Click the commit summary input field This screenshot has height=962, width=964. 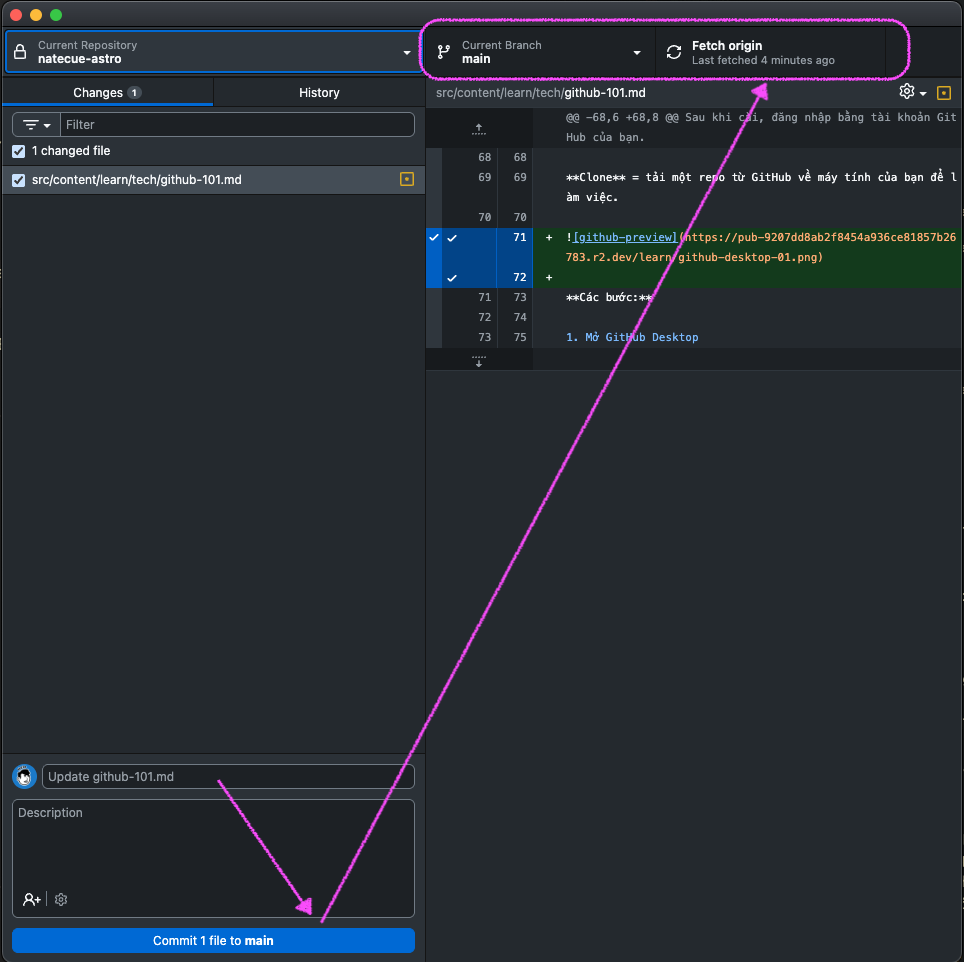(228, 777)
